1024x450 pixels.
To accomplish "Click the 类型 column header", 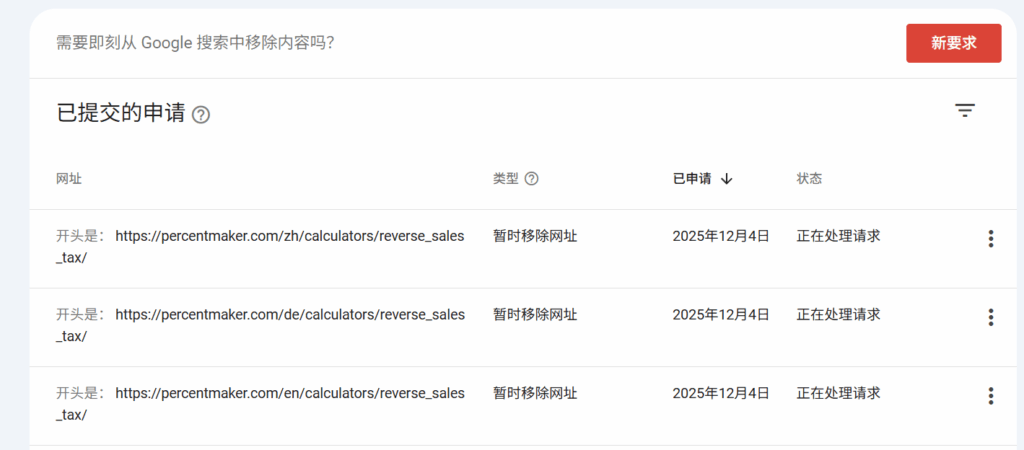I will pos(506,179).
